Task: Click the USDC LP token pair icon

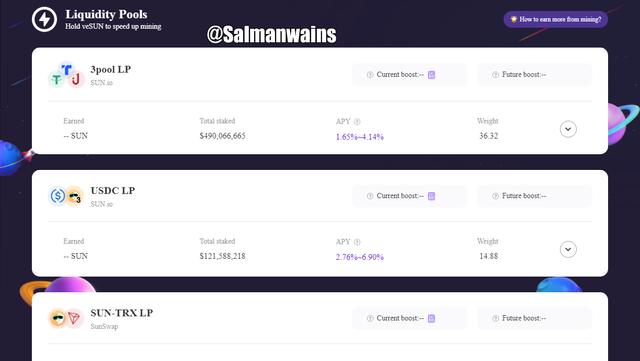Action: 66,196
